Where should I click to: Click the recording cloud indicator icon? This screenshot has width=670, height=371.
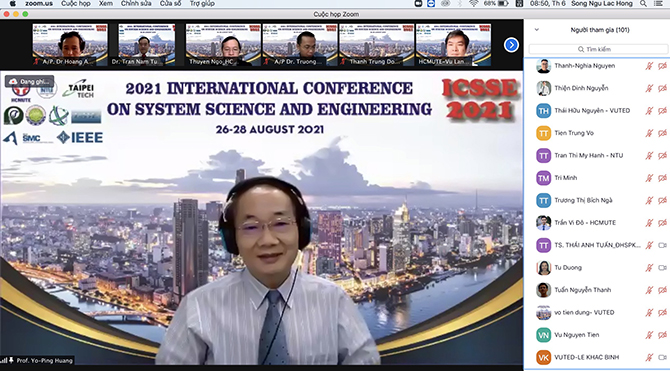pyautogui.click(x=13, y=81)
